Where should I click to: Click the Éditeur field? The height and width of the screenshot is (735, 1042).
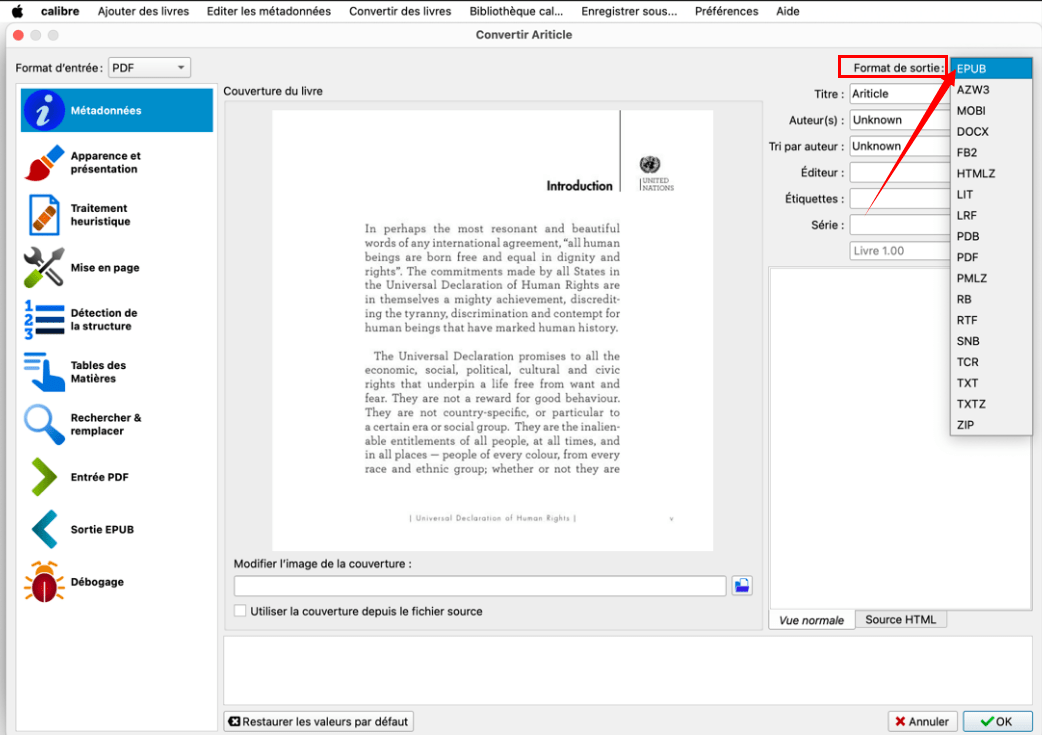[900, 172]
